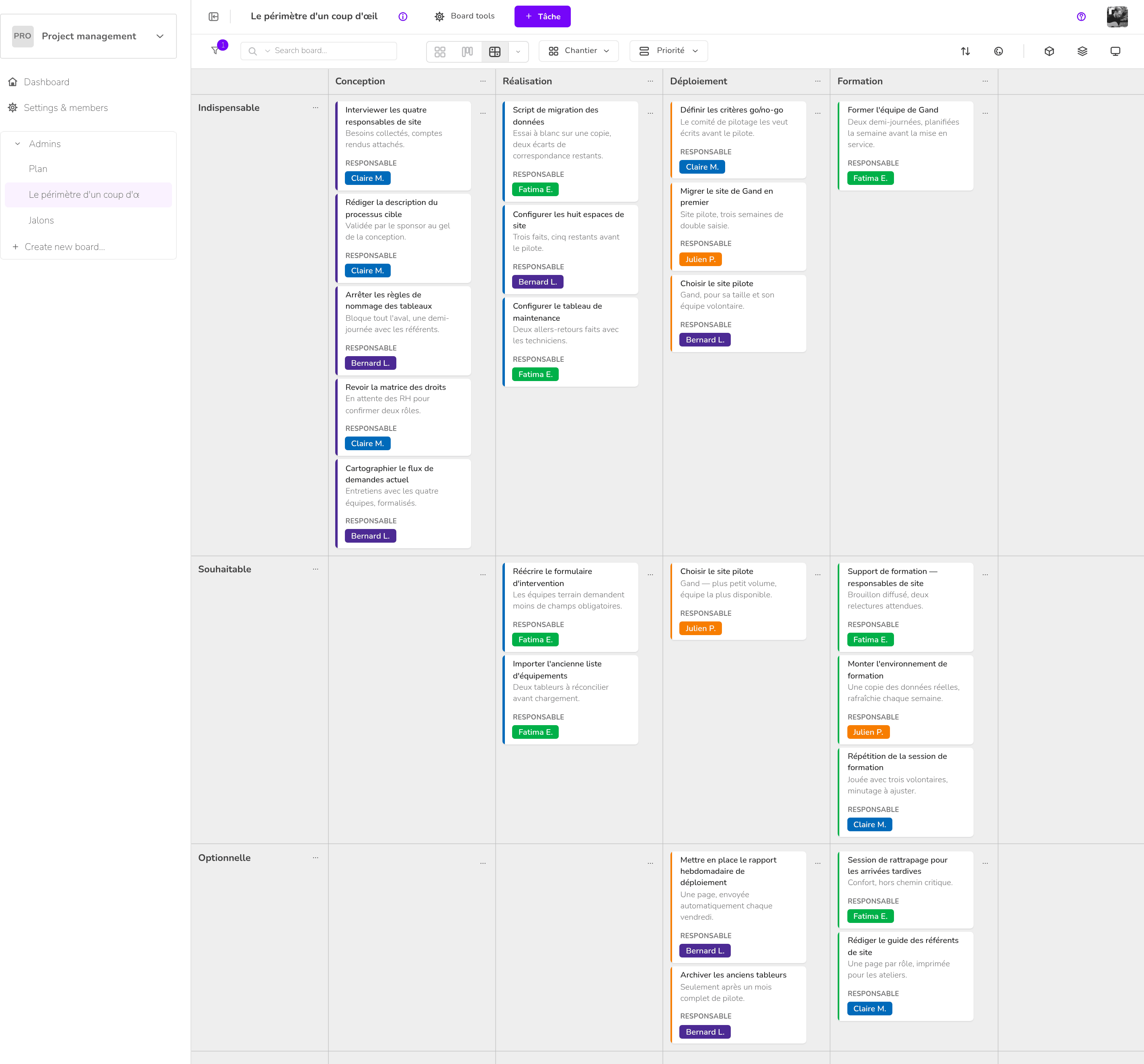Open Project management workspace dropdown
1144x1064 pixels.
point(88,36)
